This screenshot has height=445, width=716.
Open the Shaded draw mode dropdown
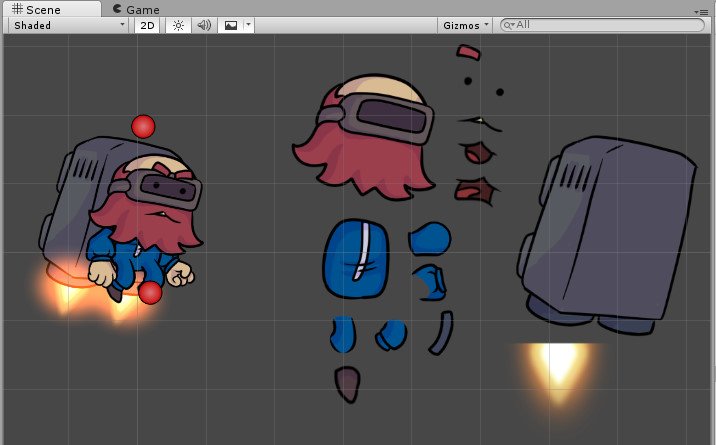69,25
